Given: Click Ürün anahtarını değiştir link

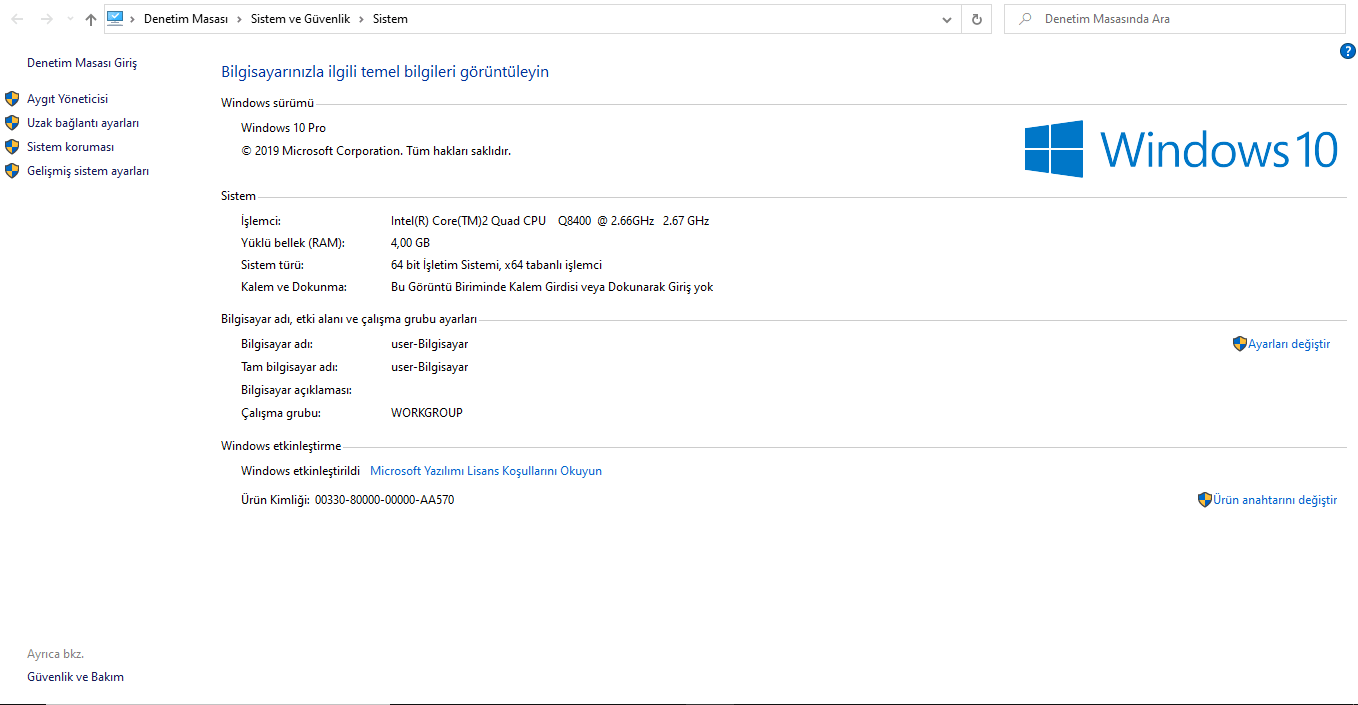Looking at the screenshot, I should coord(1275,500).
